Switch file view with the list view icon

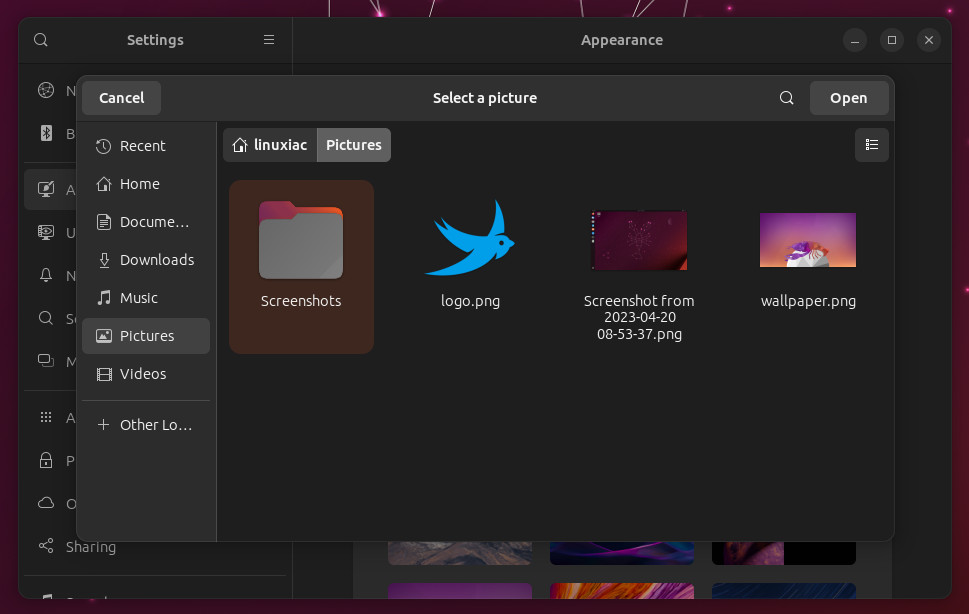point(871,145)
